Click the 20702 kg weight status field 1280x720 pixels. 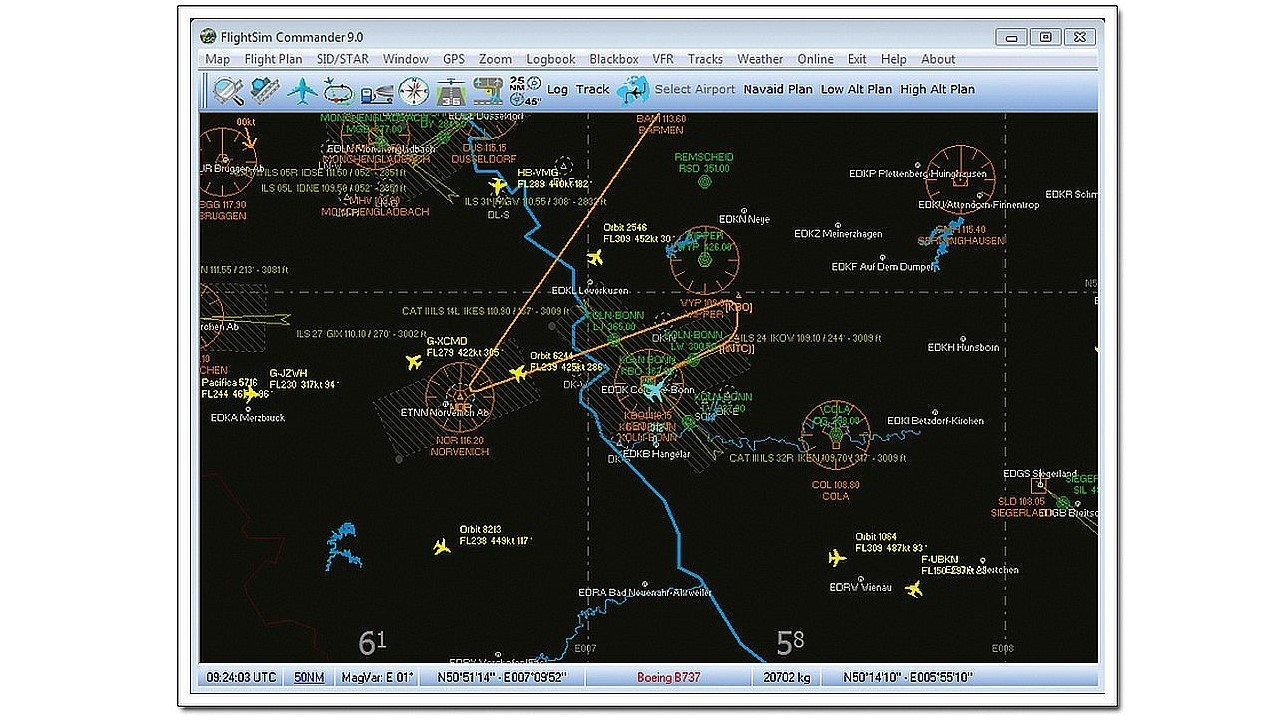786,677
